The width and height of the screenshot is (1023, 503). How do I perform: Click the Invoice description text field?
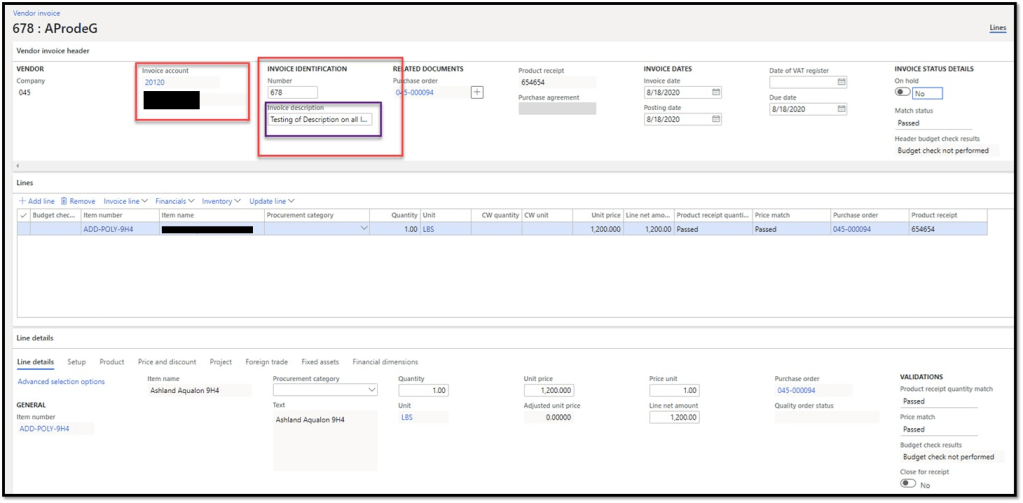320,119
